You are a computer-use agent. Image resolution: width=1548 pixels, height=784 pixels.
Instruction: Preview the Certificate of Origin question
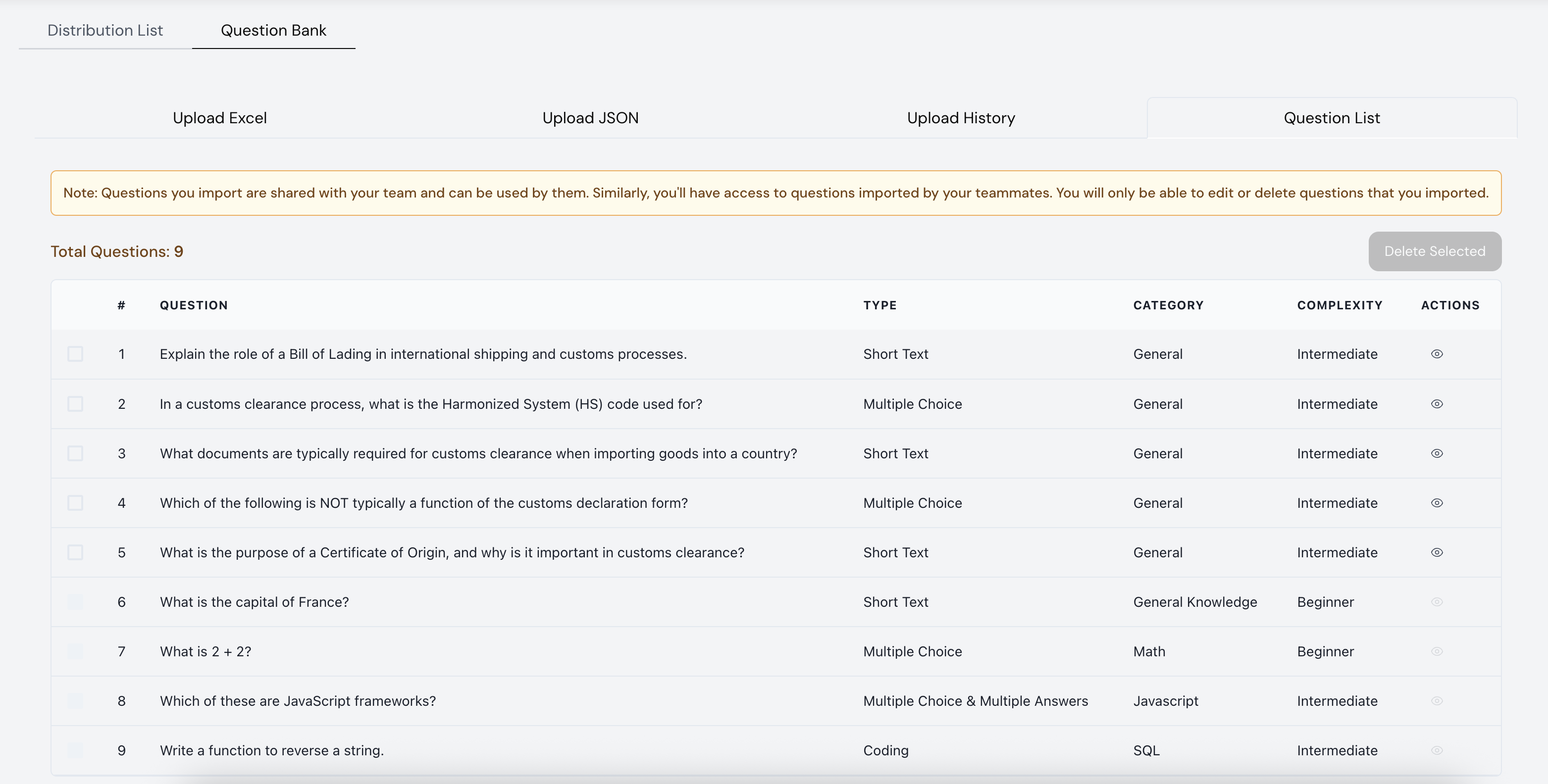coord(1438,552)
